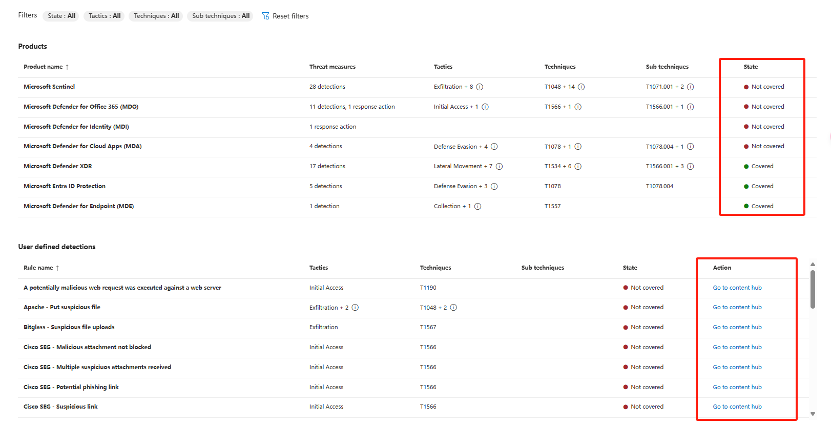The width and height of the screenshot is (832, 426).
Task: Go to content hub for Multiple suspicious attachments rule
Action: click(x=737, y=367)
